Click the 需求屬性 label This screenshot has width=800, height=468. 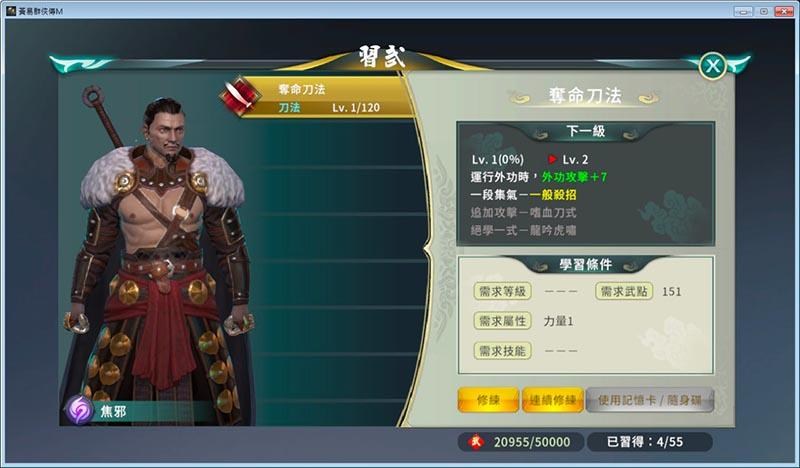(x=503, y=321)
